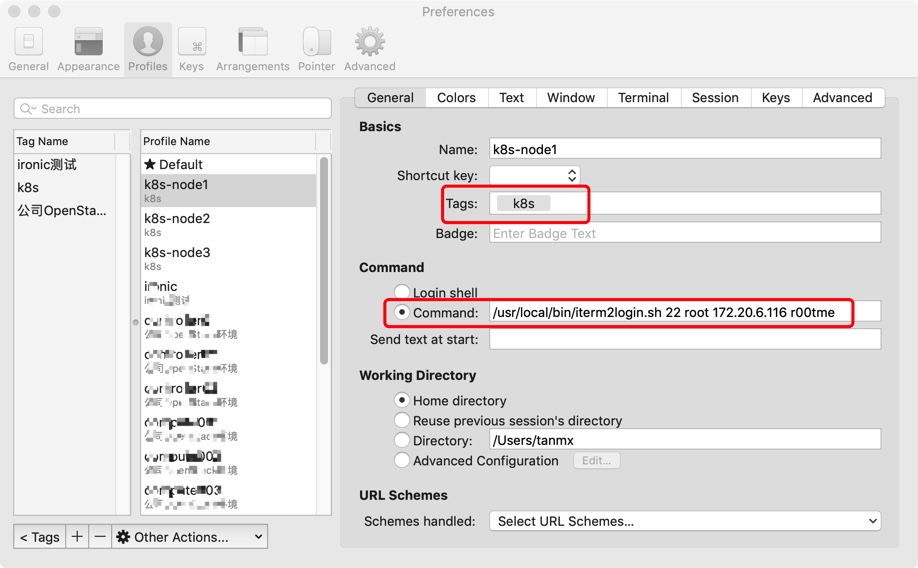Open the Other Actions menu
The width and height of the screenshot is (918, 568).
tap(189, 537)
